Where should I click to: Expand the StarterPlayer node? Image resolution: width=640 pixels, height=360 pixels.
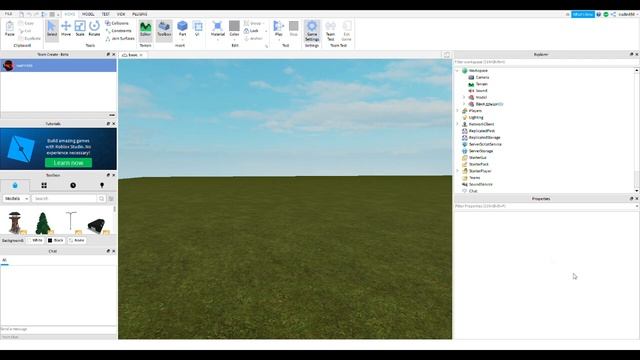[458, 171]
